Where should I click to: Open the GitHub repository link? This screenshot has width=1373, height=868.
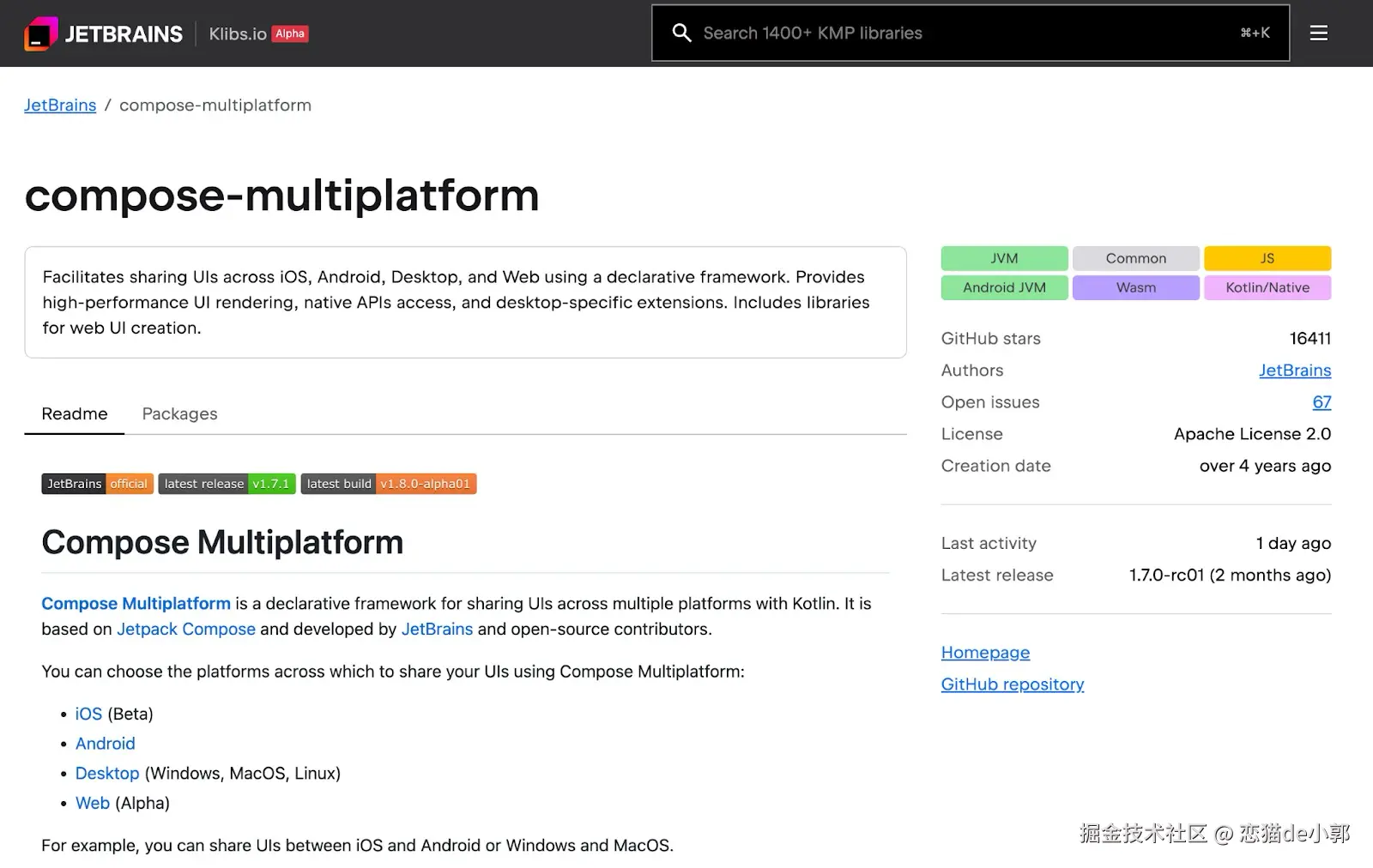coord(1013,684)
